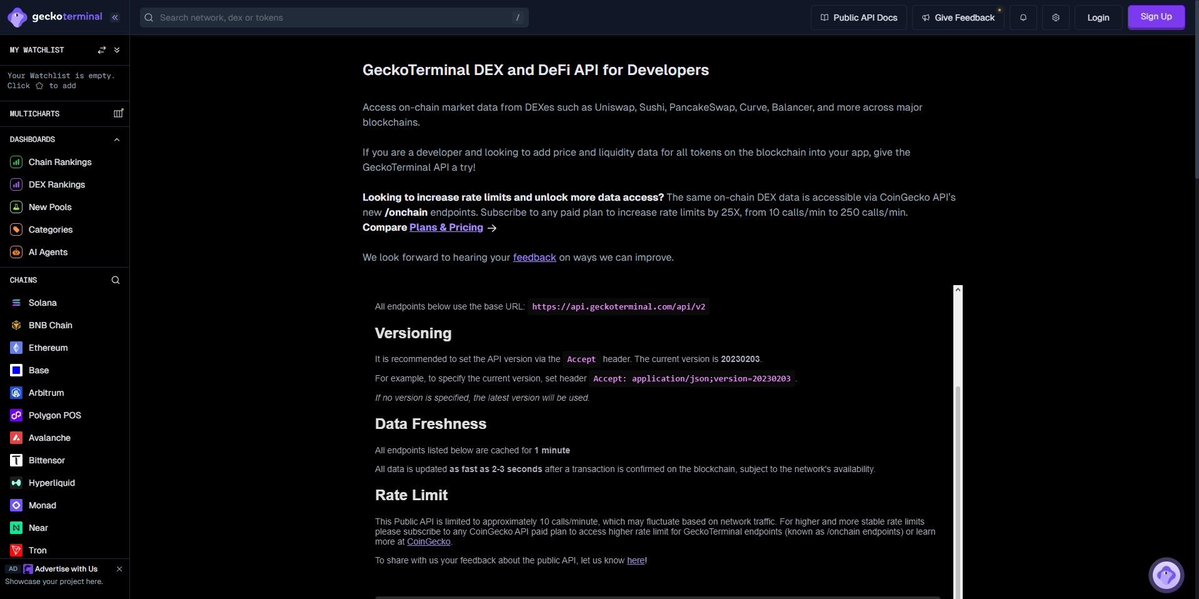The image size is (1199, 599).
Task: Click the slash shortcut key in search bar
Action: point(518,18)
